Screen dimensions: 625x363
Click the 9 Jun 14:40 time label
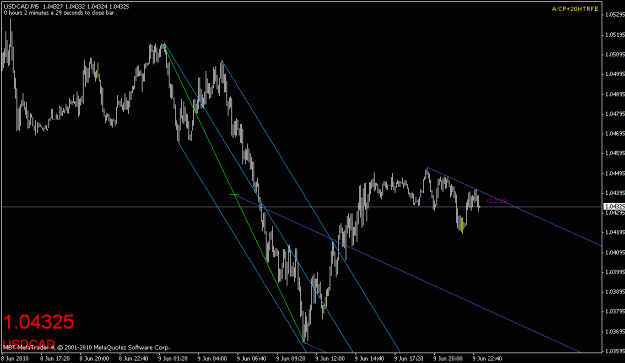[369, 359]
